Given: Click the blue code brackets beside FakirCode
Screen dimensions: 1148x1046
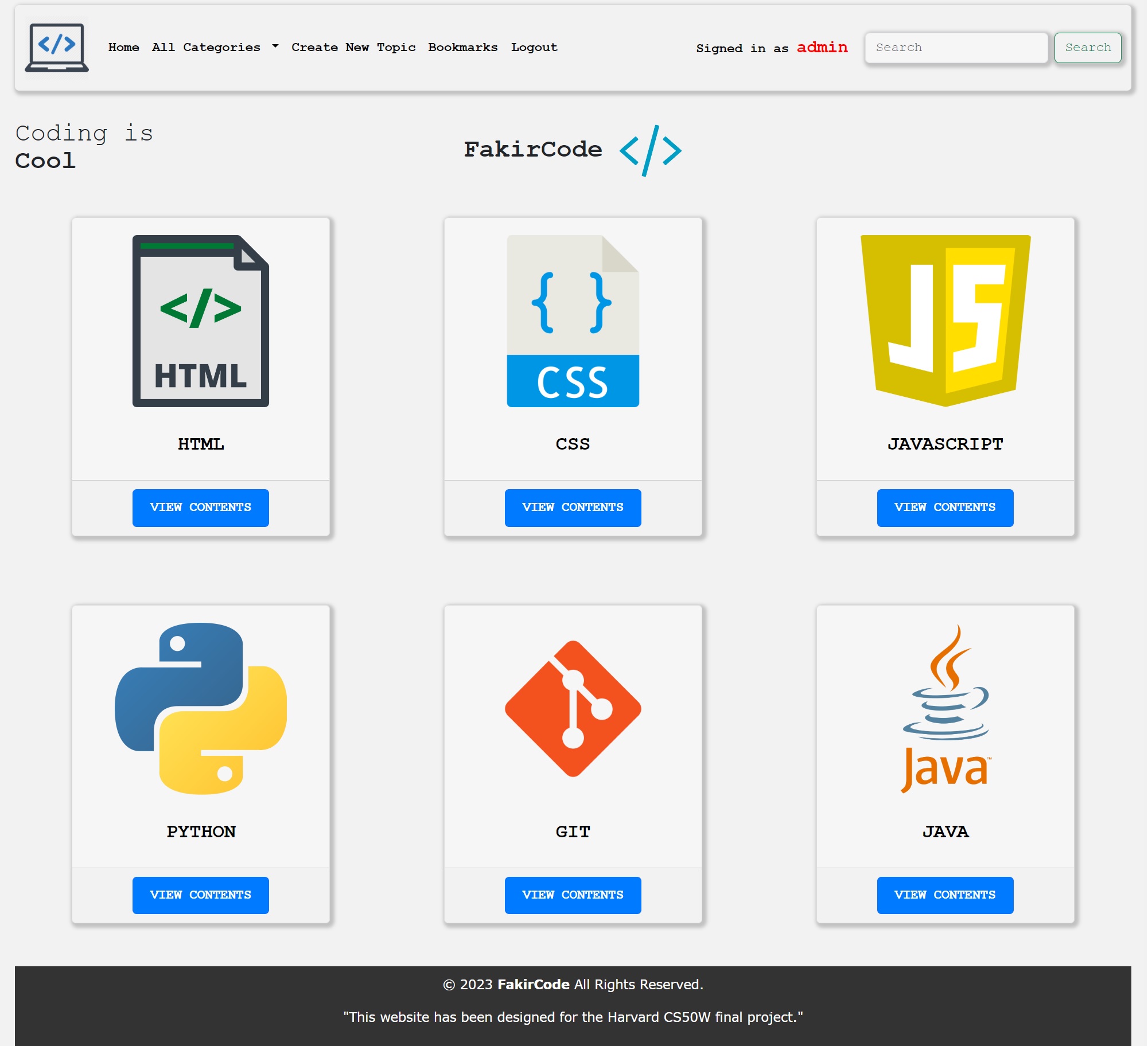Looking at the screenshot, I should pos(650,151).
